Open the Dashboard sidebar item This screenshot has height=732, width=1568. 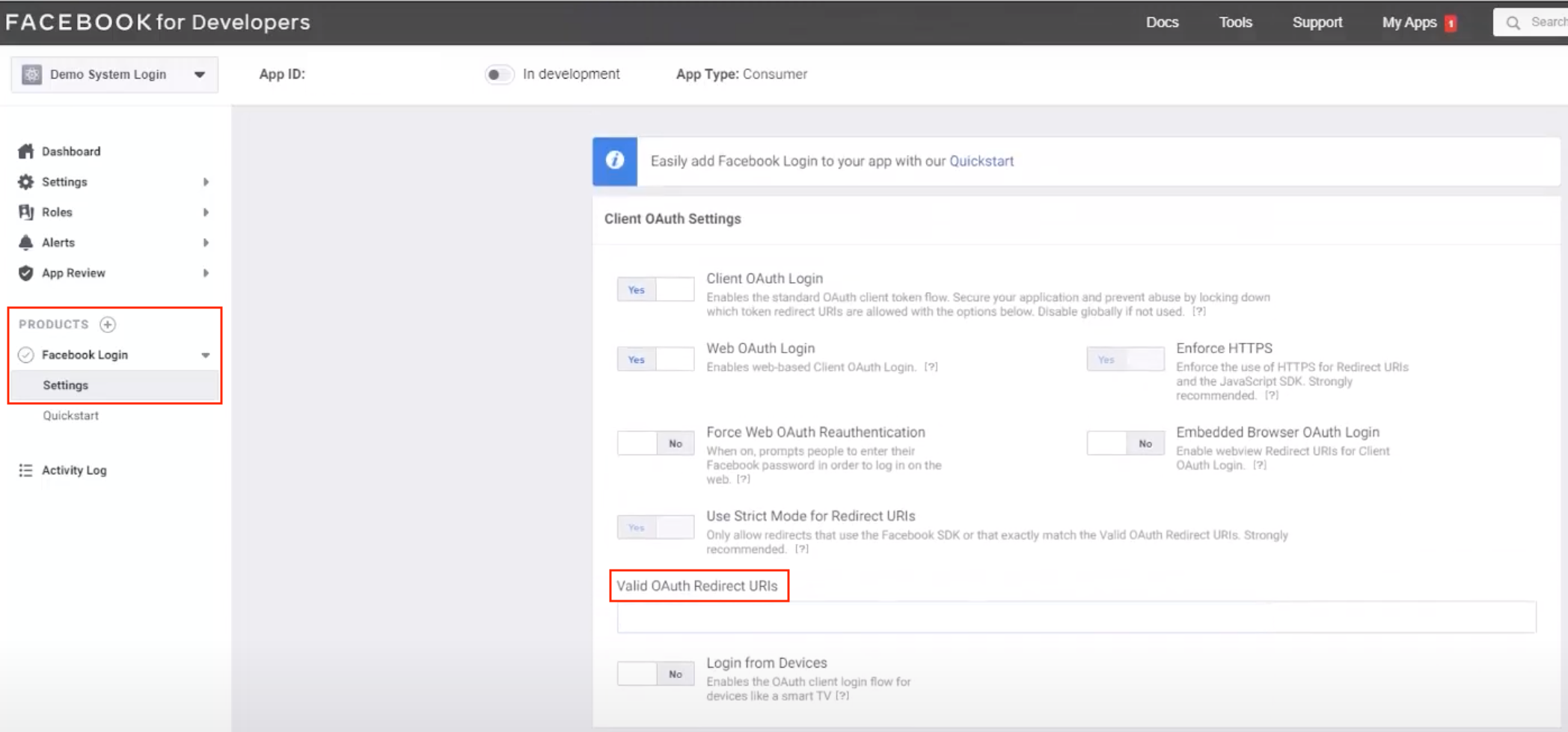pos(71,151)
